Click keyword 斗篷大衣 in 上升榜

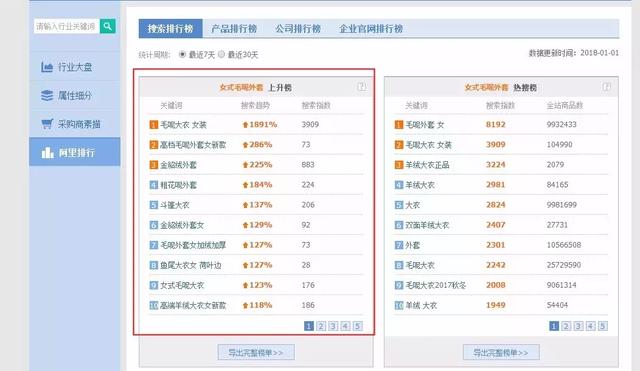coord(175,205)
